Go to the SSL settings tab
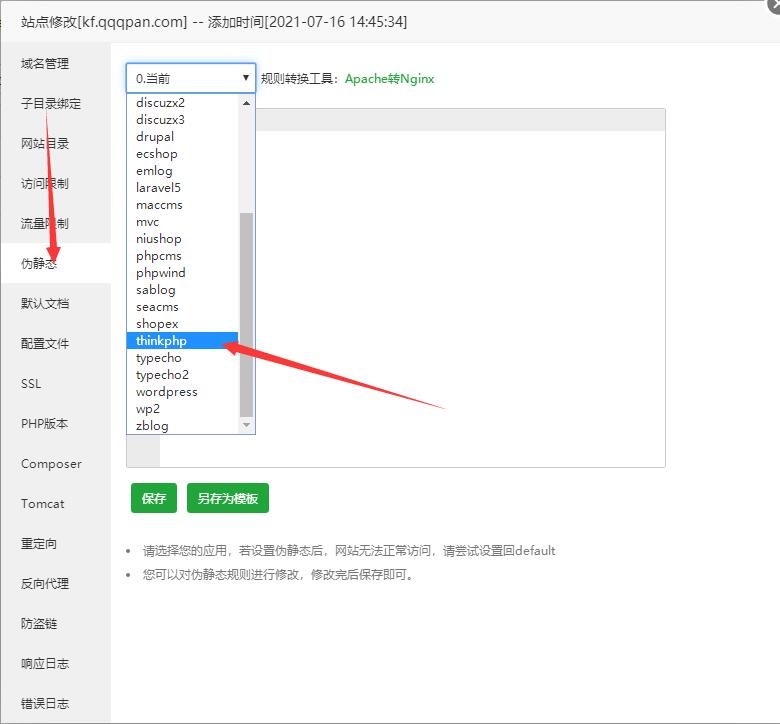Image resolution: width=780 pixels, height=724 pixels. pyautogui.click(x=31, y=384)
